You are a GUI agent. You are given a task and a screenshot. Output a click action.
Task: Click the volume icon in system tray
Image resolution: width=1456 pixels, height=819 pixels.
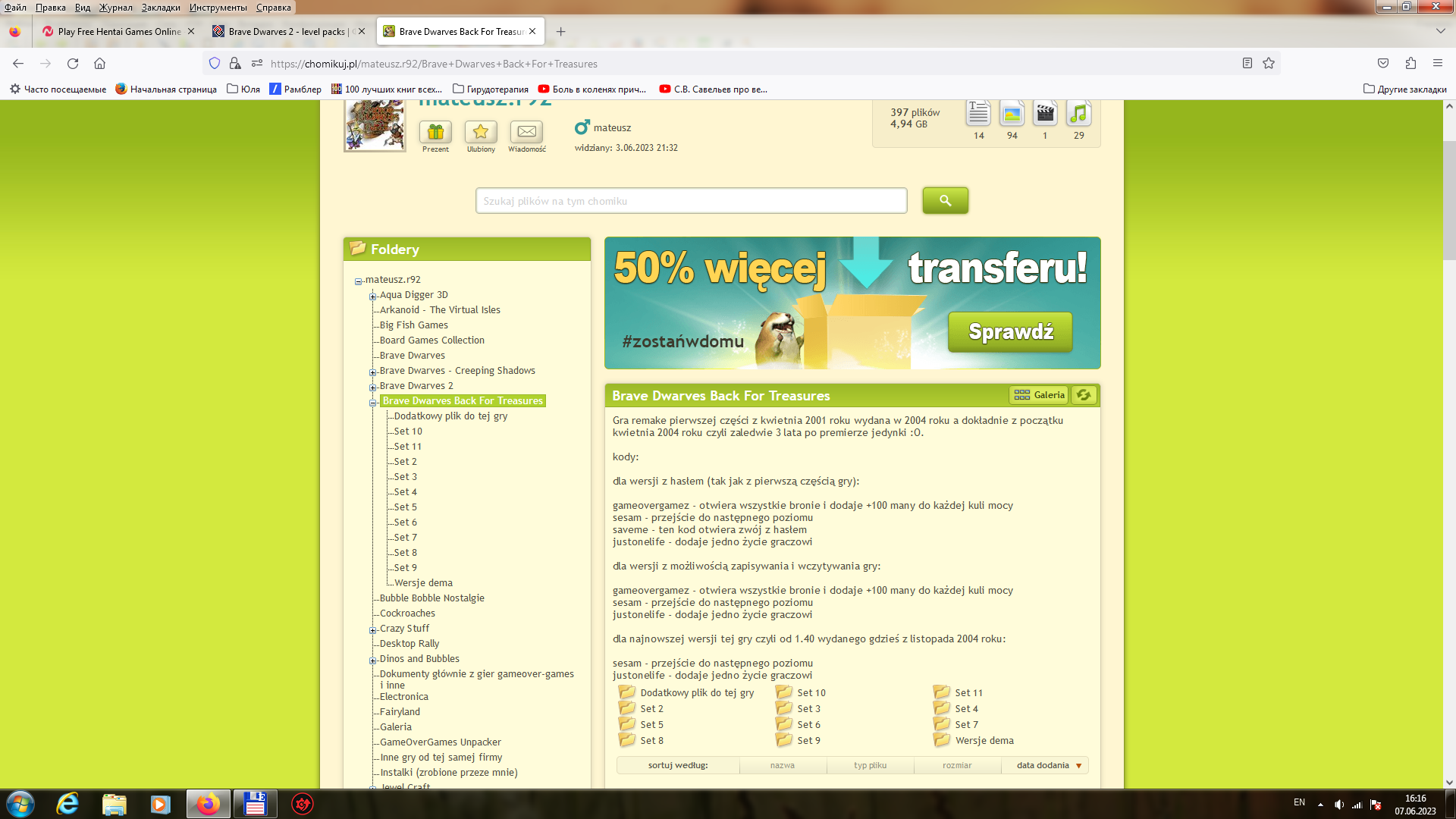tap(1339, 805)
